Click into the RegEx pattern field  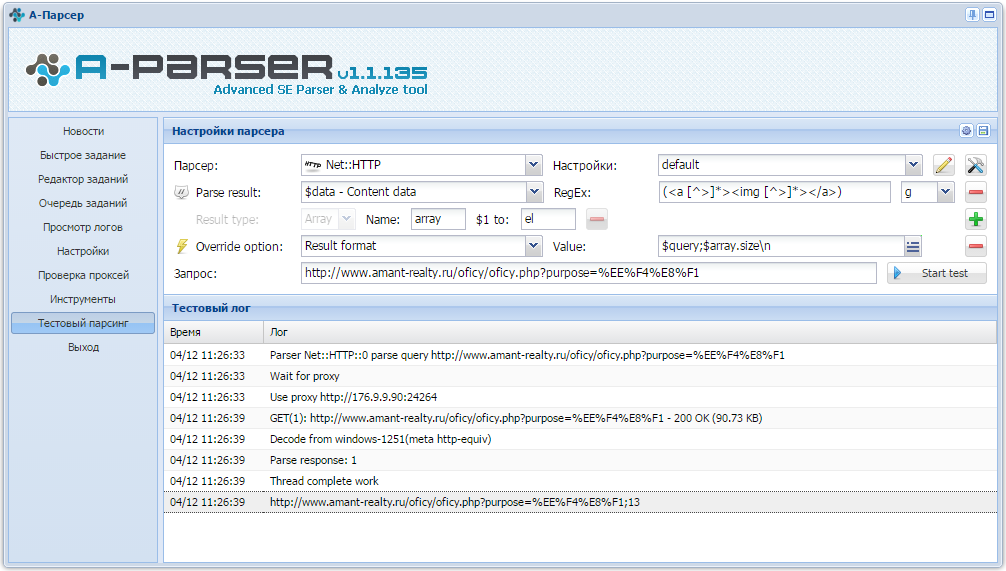[774, 192]
